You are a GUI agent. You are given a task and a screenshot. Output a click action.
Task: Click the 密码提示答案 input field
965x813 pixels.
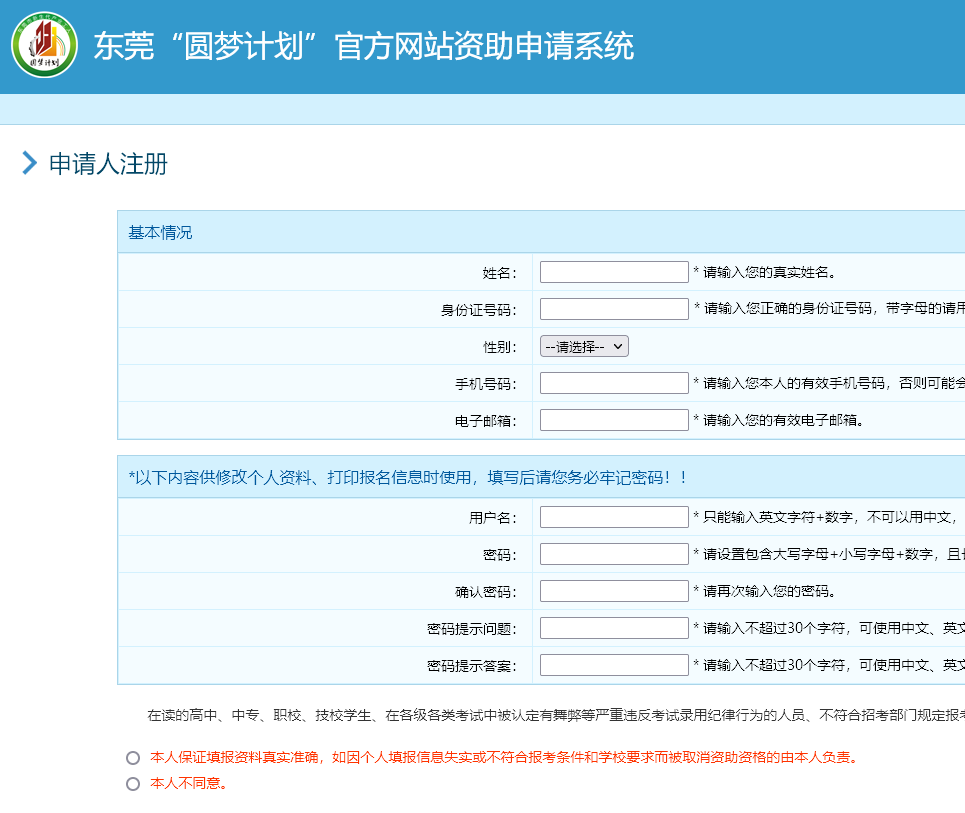614,665
